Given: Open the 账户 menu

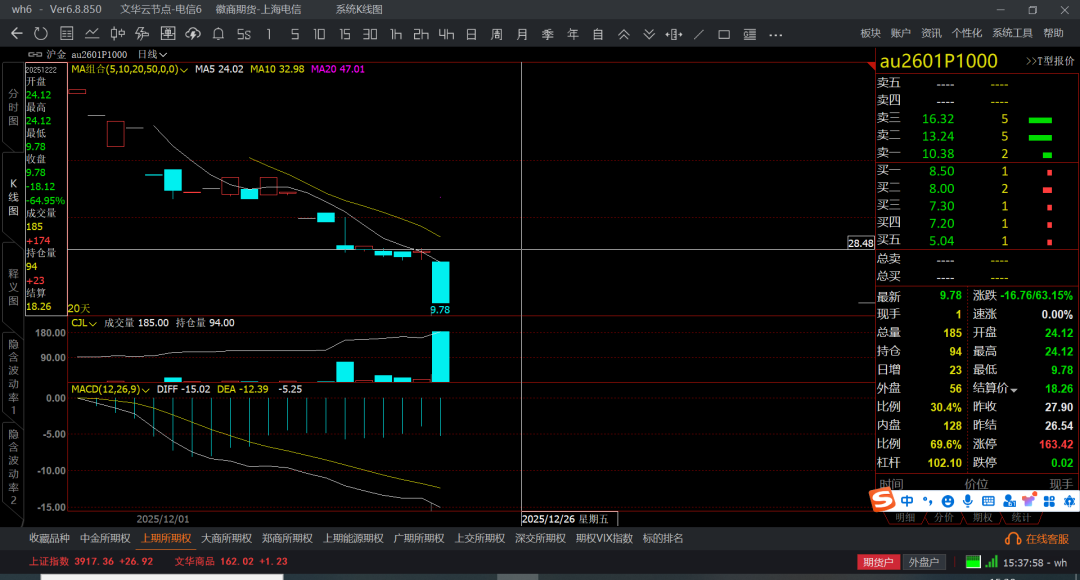Looking at the screenshot, I should point(901,33).
